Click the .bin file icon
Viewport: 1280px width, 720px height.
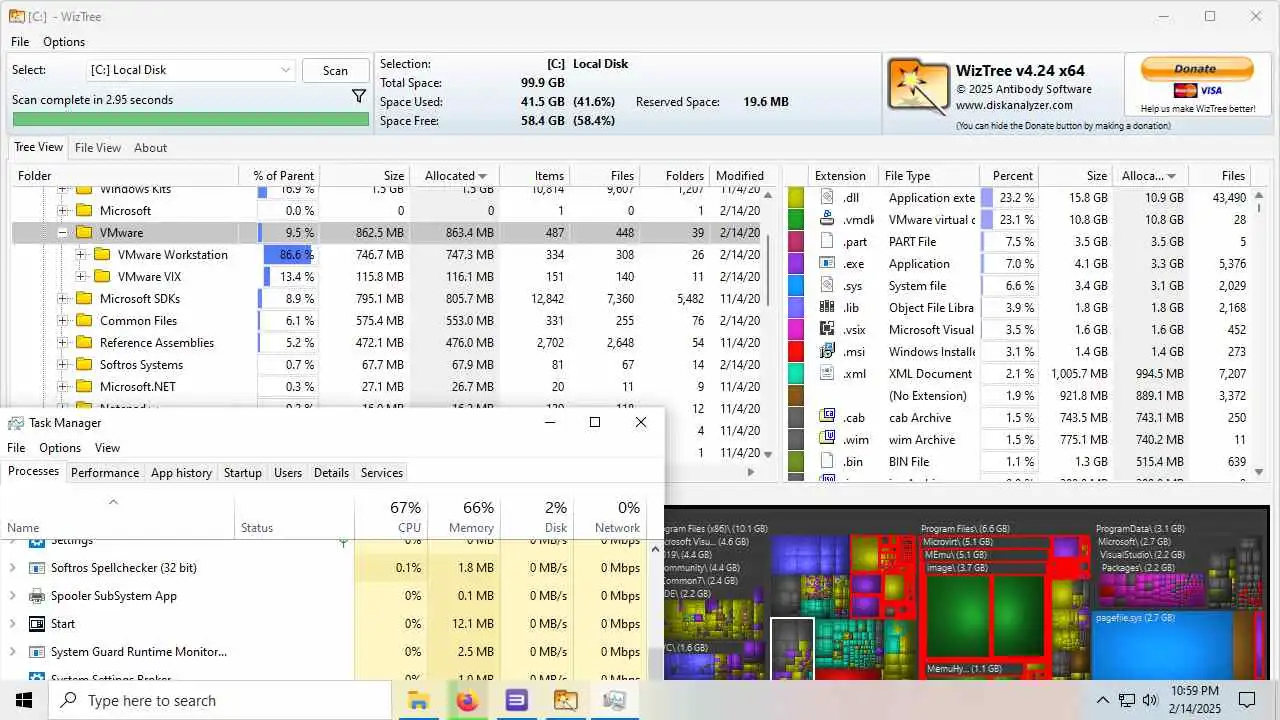[827, 461]
